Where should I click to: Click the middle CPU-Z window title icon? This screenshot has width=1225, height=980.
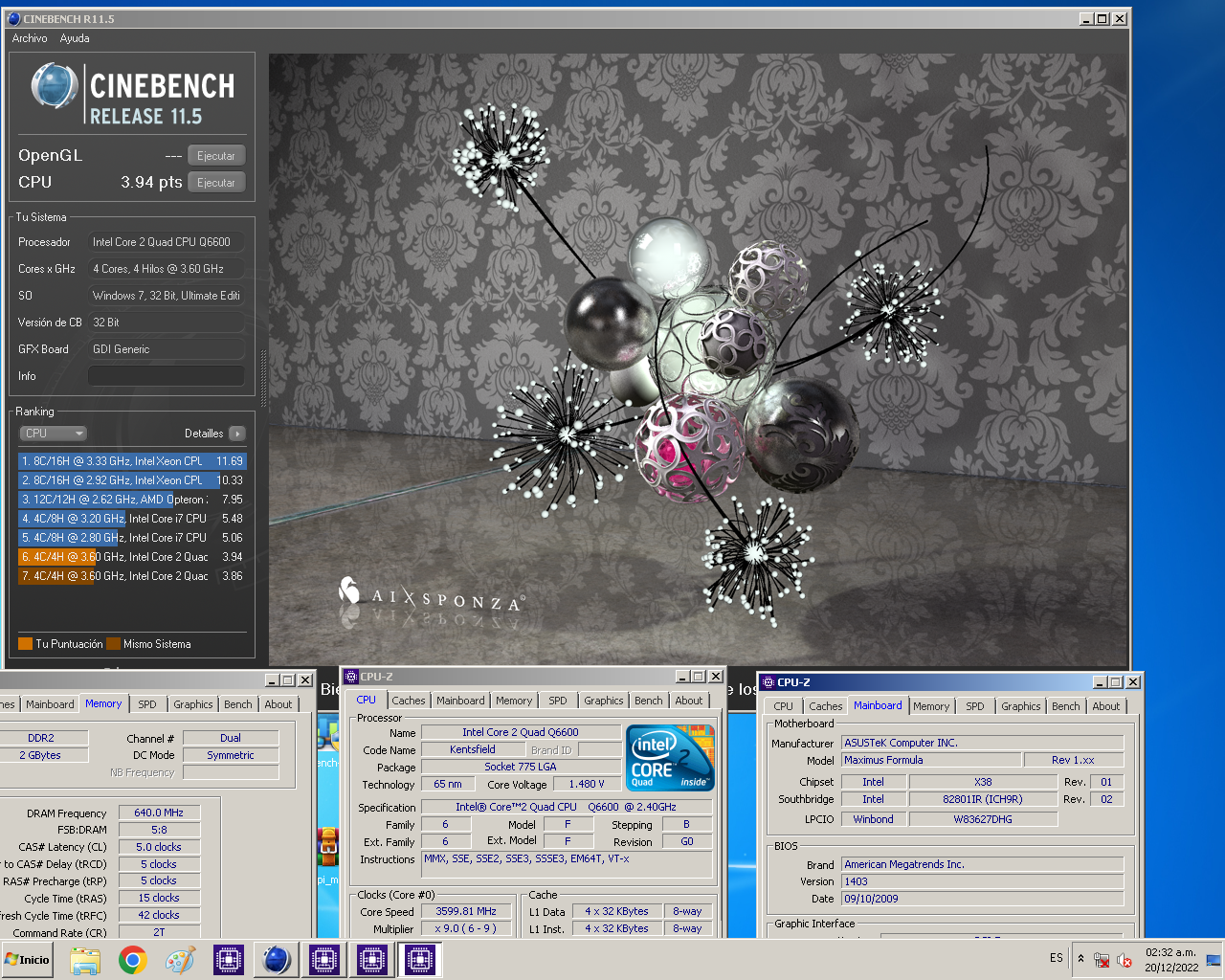click(351, 677)
